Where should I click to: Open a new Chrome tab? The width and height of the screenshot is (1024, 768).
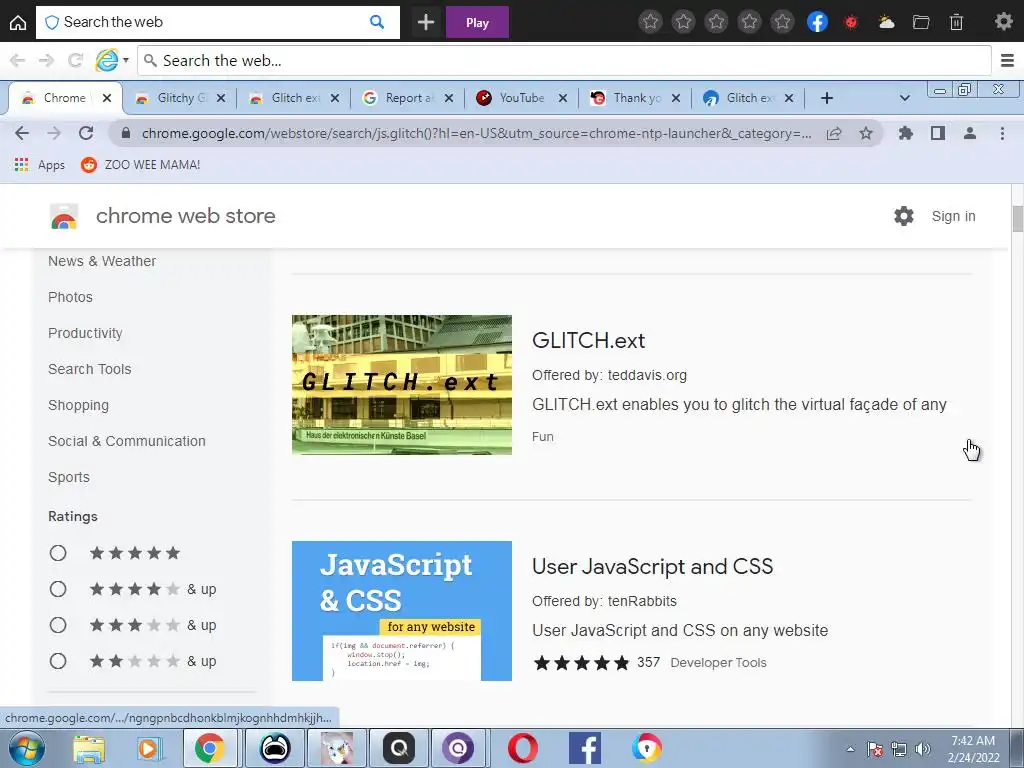coord(827,98)
